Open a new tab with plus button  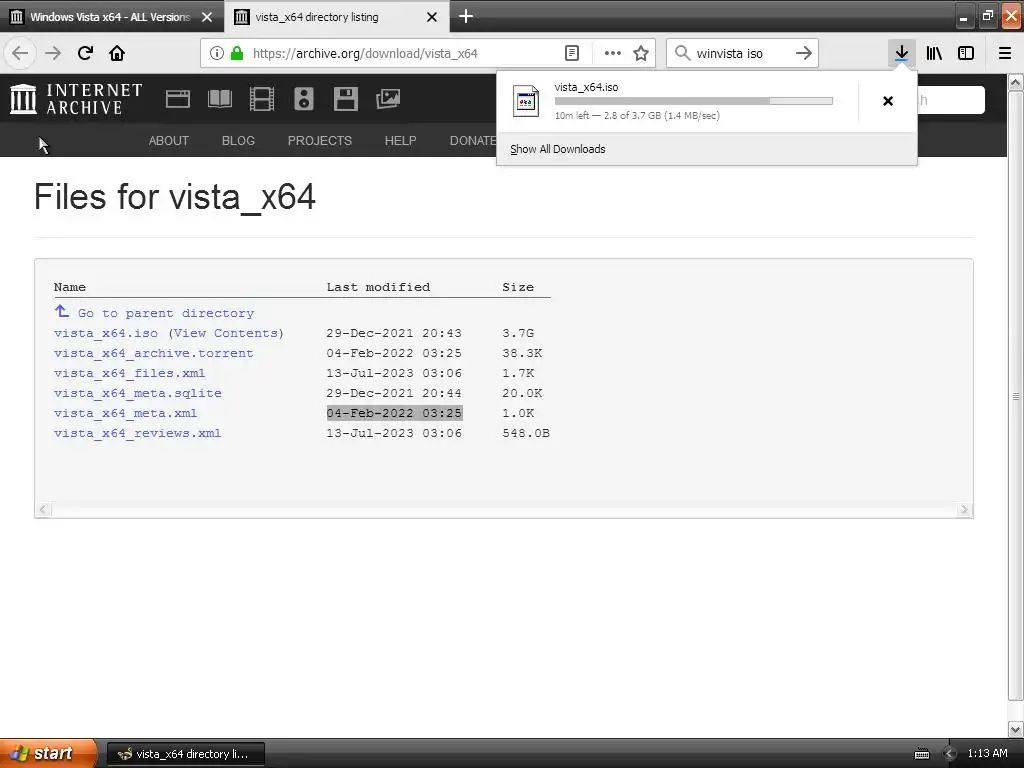click(466, 16)
